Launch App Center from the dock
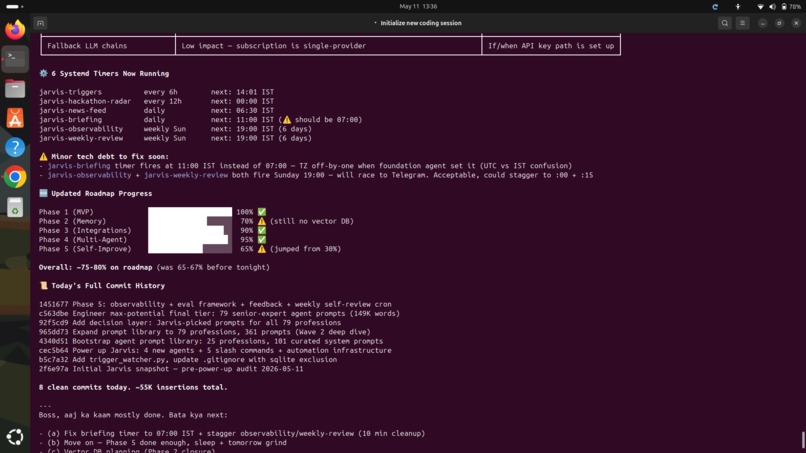Screen dimensions: 806x453 click(15, 118)
